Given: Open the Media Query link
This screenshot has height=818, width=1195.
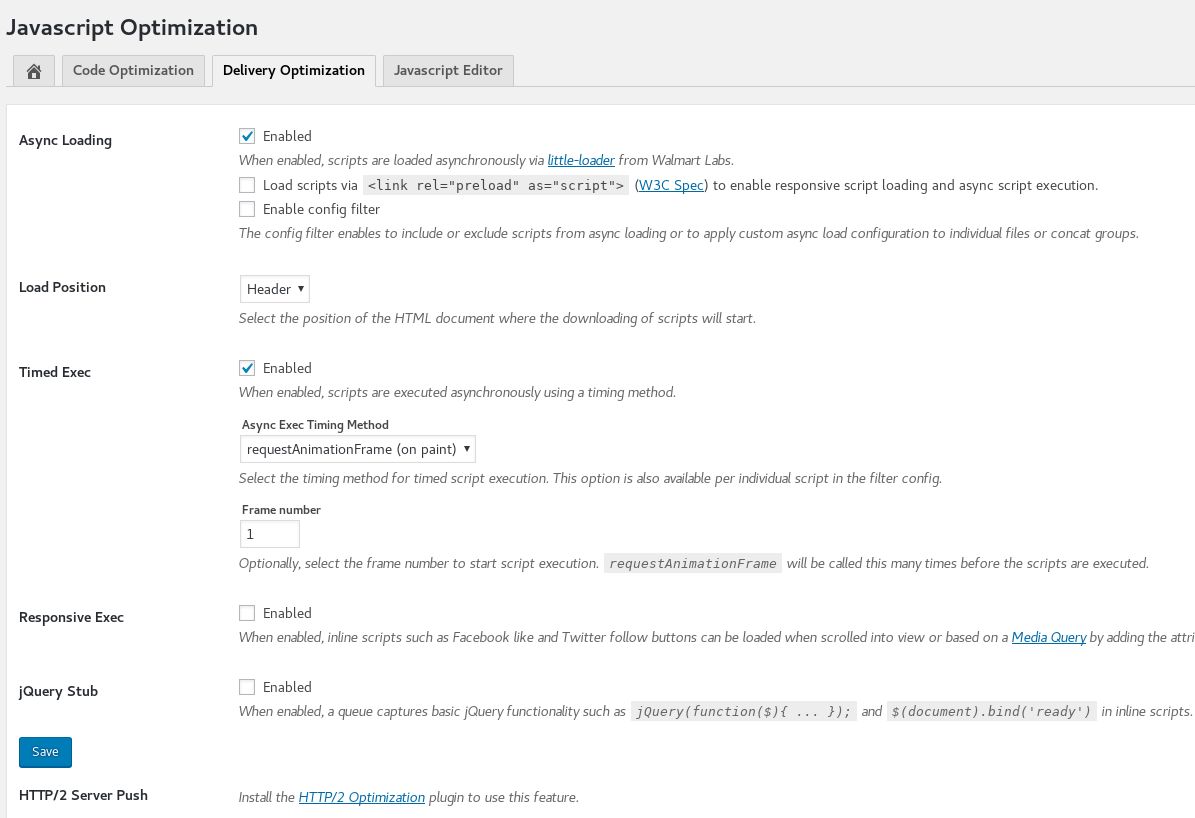Looking at the screenshot, I should pos(1048,637).
